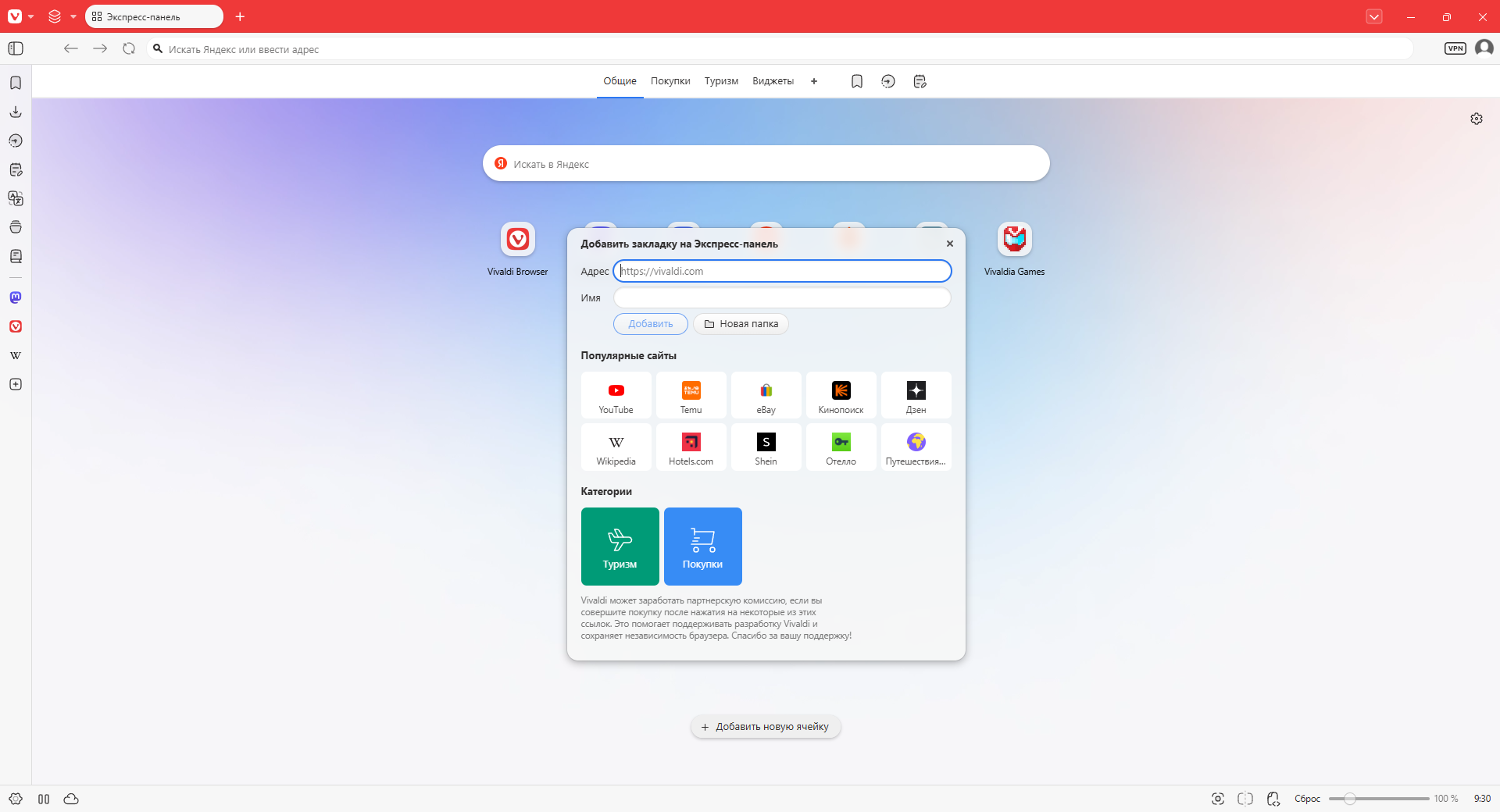Open notes from start page toolbar
This screenshot has height=812, width=1500.
coord(920,81)
